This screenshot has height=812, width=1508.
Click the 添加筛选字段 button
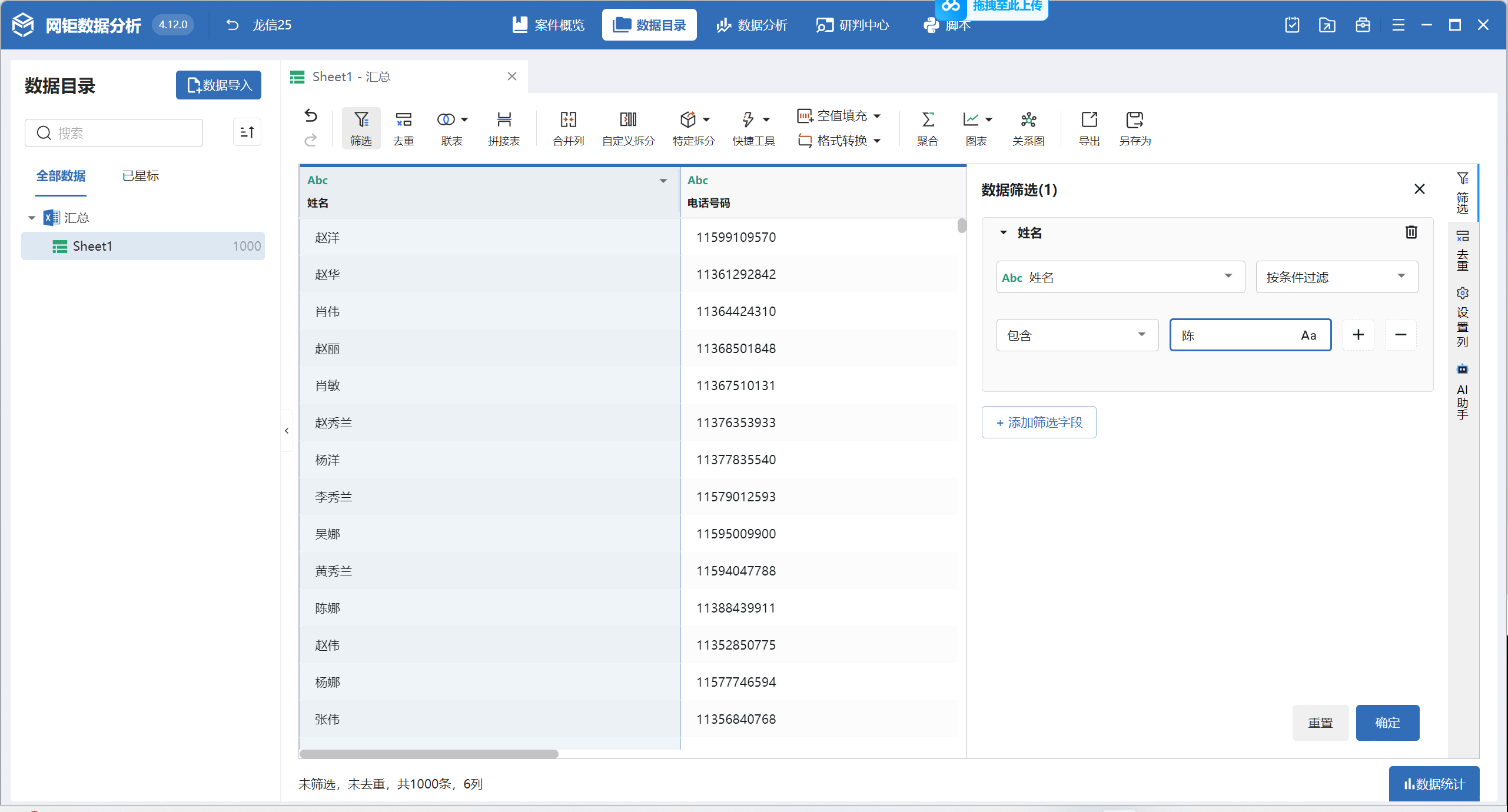(1038, 422)
